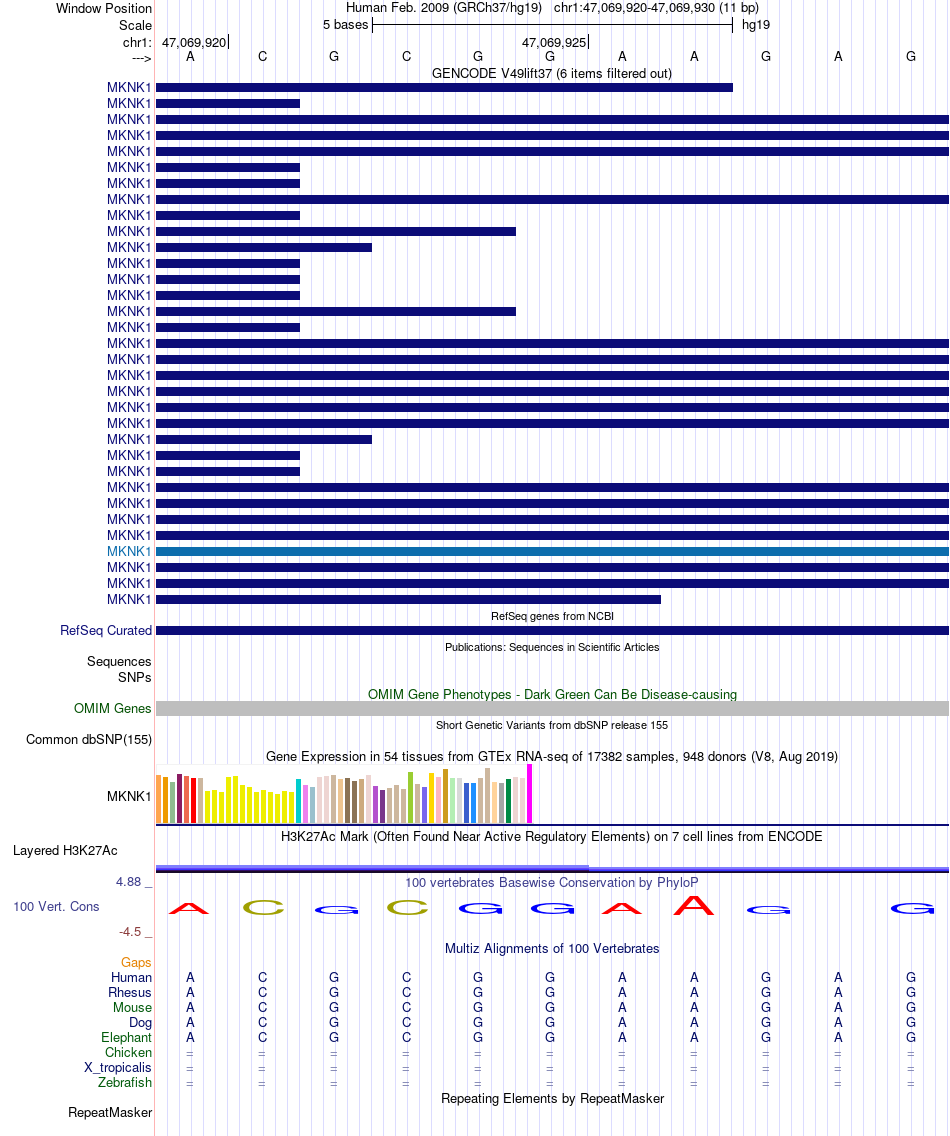
Task: Click the hg19 label beside scale bar
Action: point(756,25)
